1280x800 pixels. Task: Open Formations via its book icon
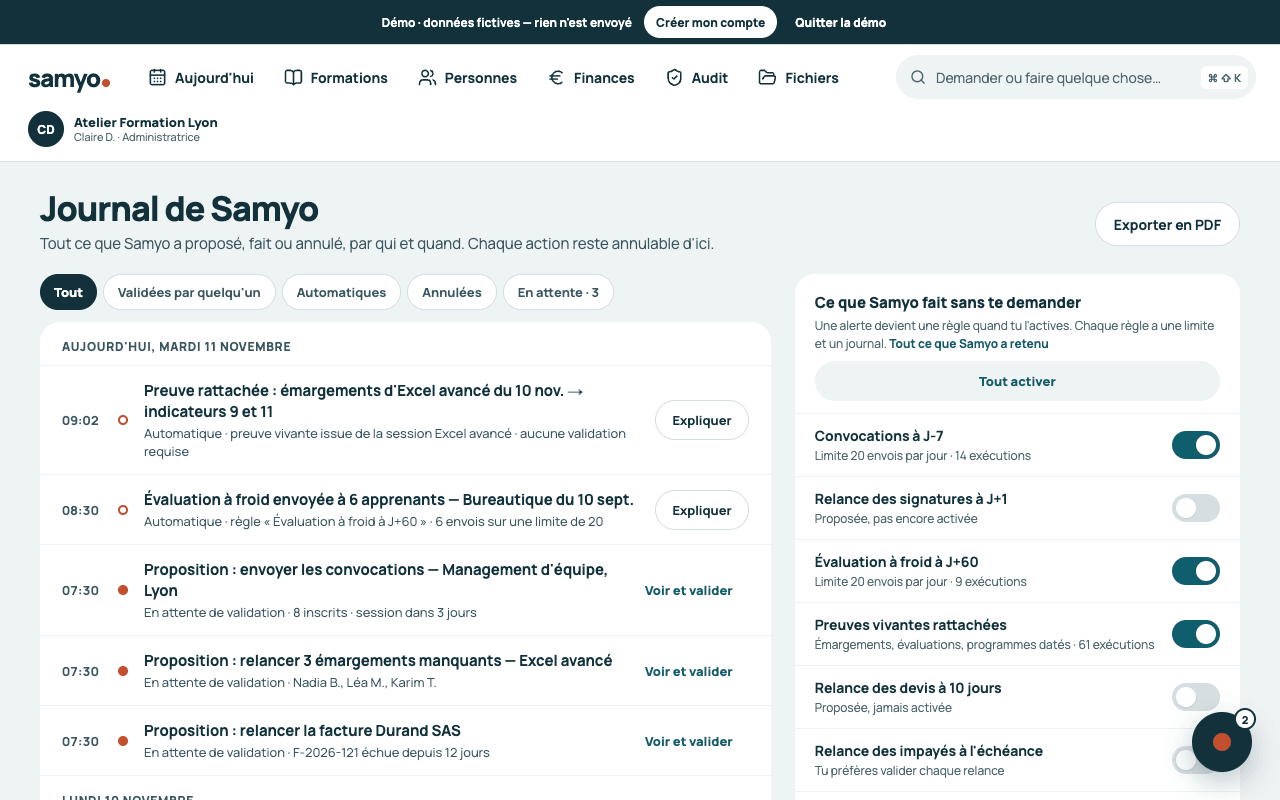coord(293,77)
